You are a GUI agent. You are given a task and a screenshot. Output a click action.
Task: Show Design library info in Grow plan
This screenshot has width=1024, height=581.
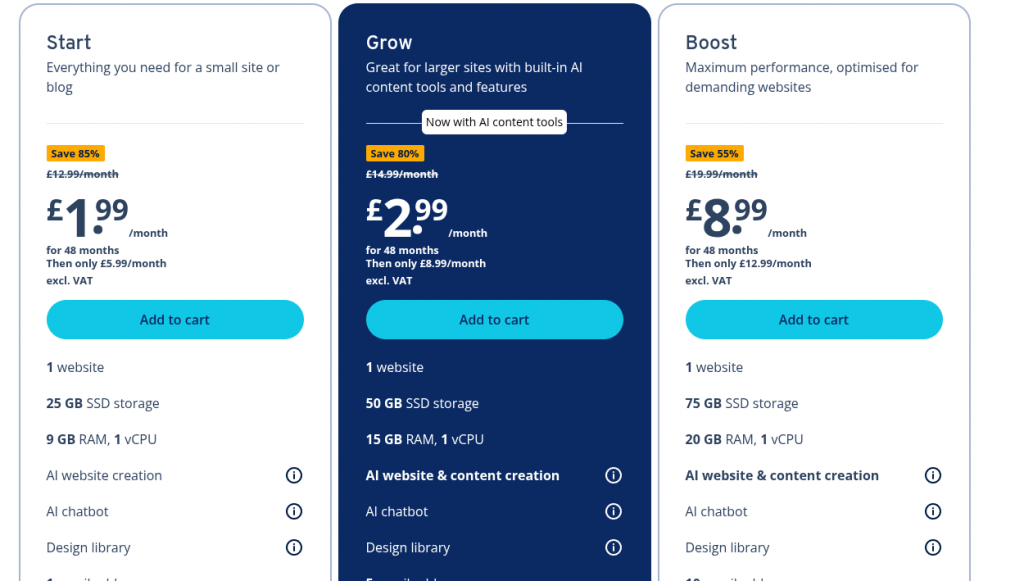pyautogui.click(x=614, y=548)
